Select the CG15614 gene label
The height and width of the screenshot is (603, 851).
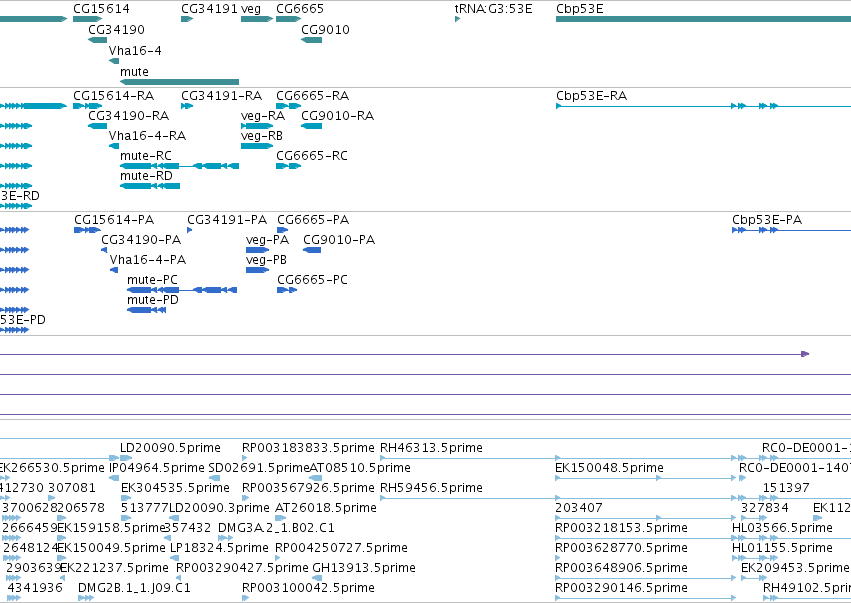pos(101,9)
